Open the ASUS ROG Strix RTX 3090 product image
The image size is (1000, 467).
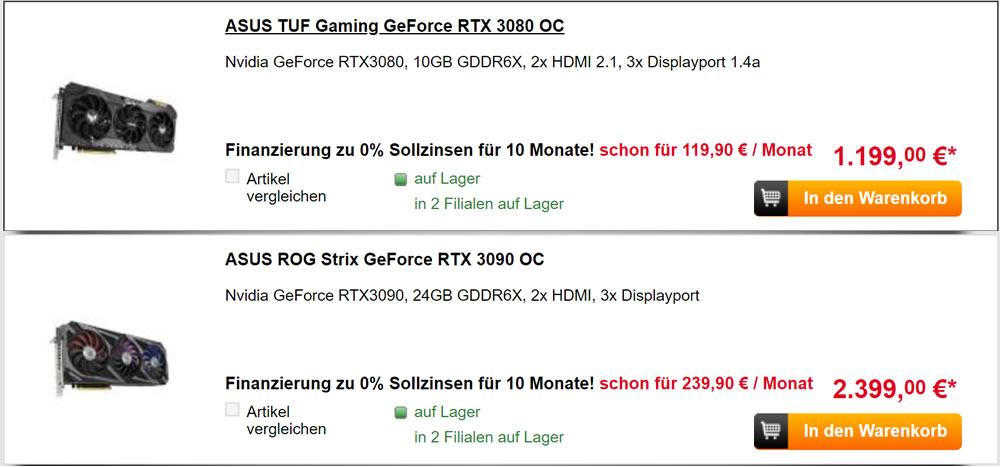point(109,355)
